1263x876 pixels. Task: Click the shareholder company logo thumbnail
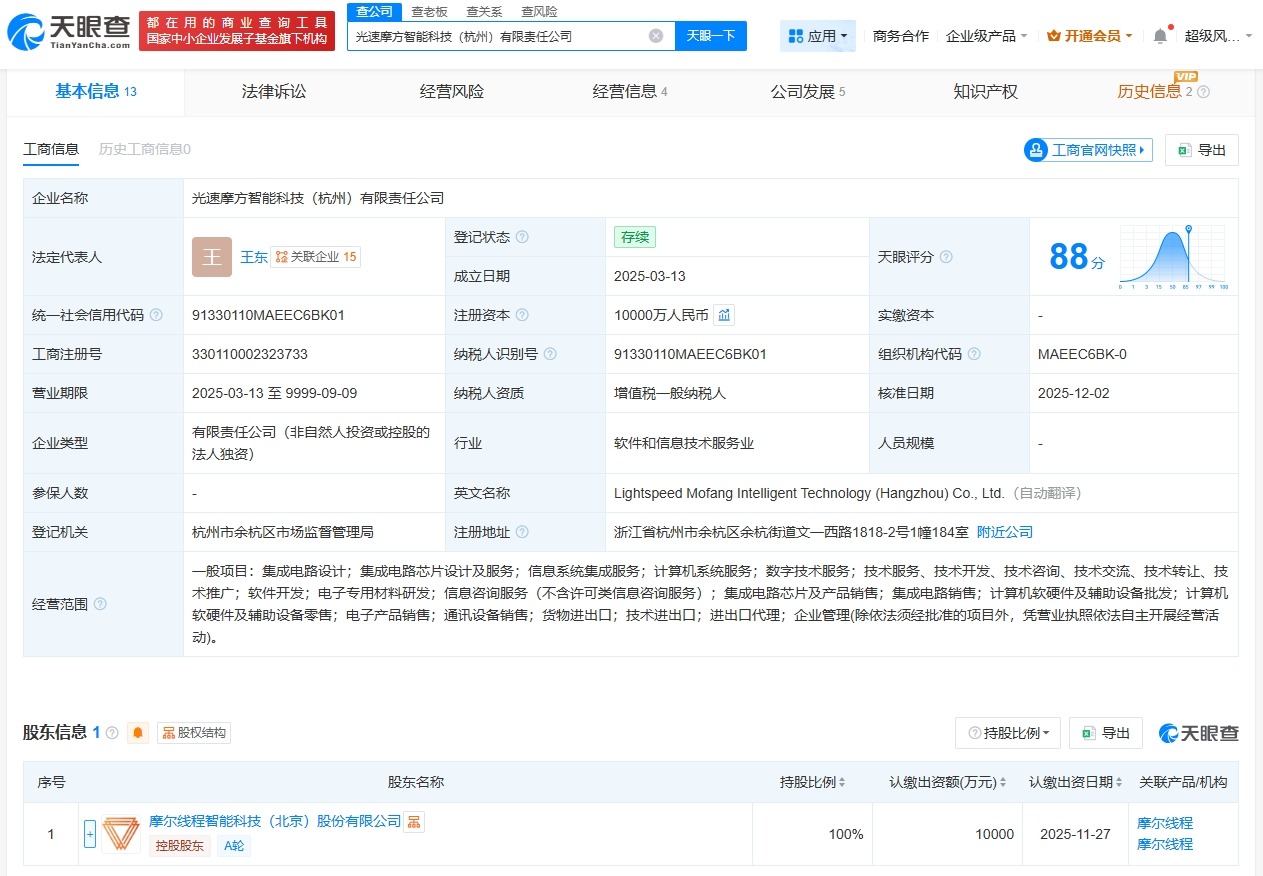click(120, 832)
